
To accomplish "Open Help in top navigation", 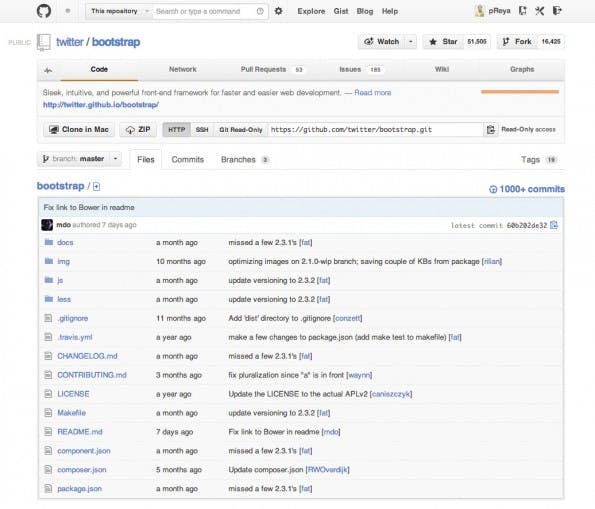I will click(x=390, y=11).
